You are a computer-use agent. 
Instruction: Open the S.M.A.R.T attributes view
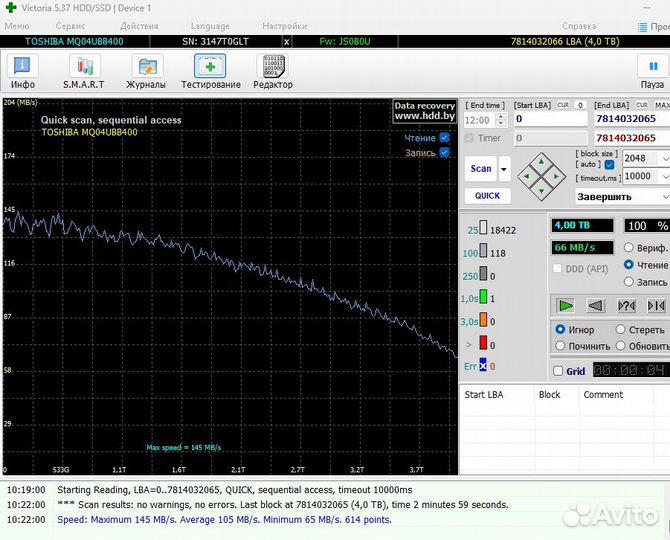point(85,71)
